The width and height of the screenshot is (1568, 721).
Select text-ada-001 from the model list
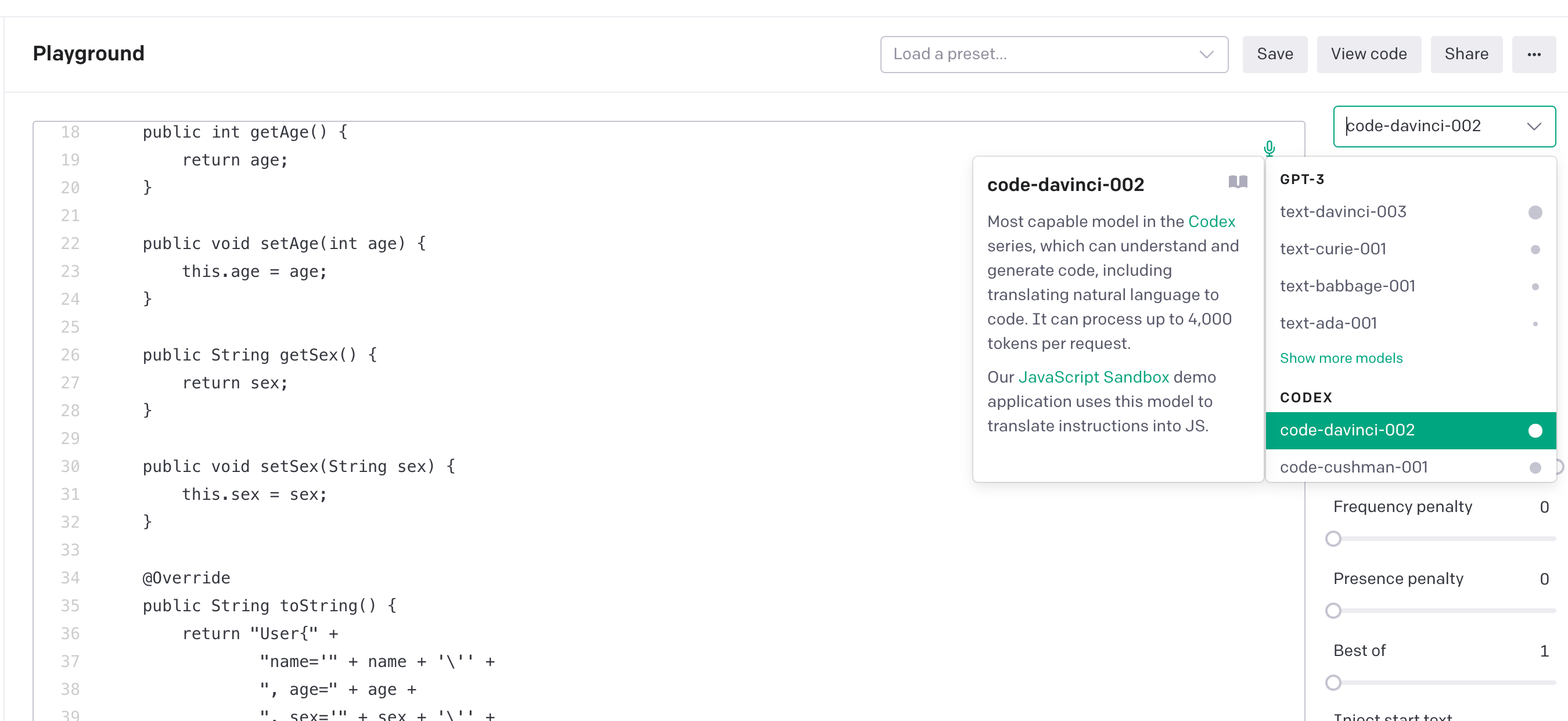pyautogui.click(x=1328, y=323)
